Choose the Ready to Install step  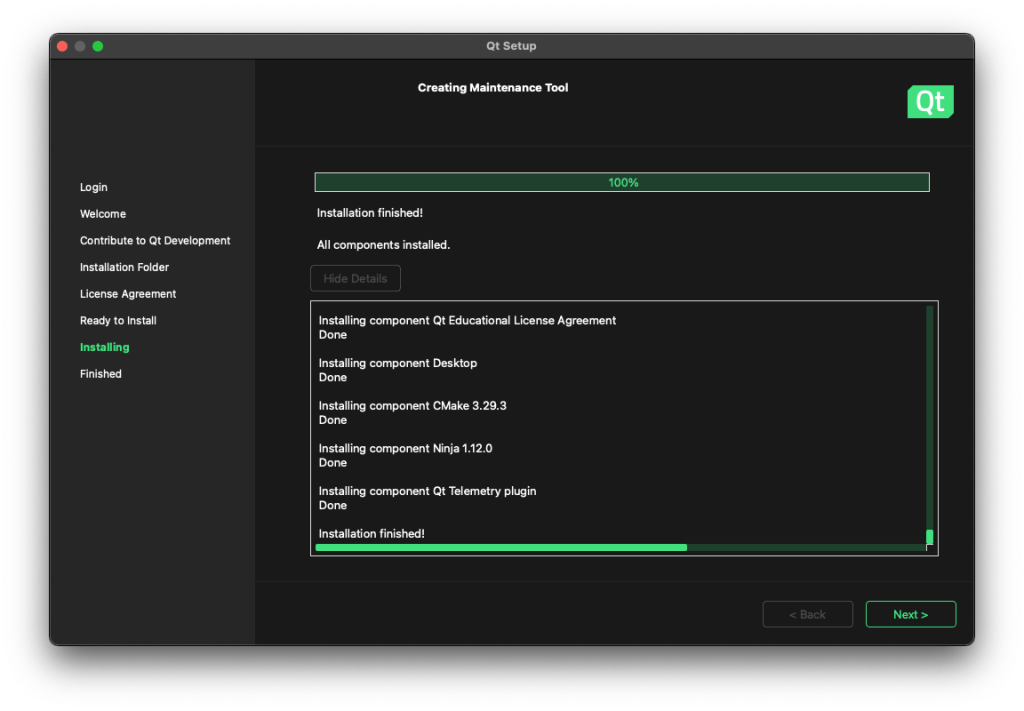point(118,321)
